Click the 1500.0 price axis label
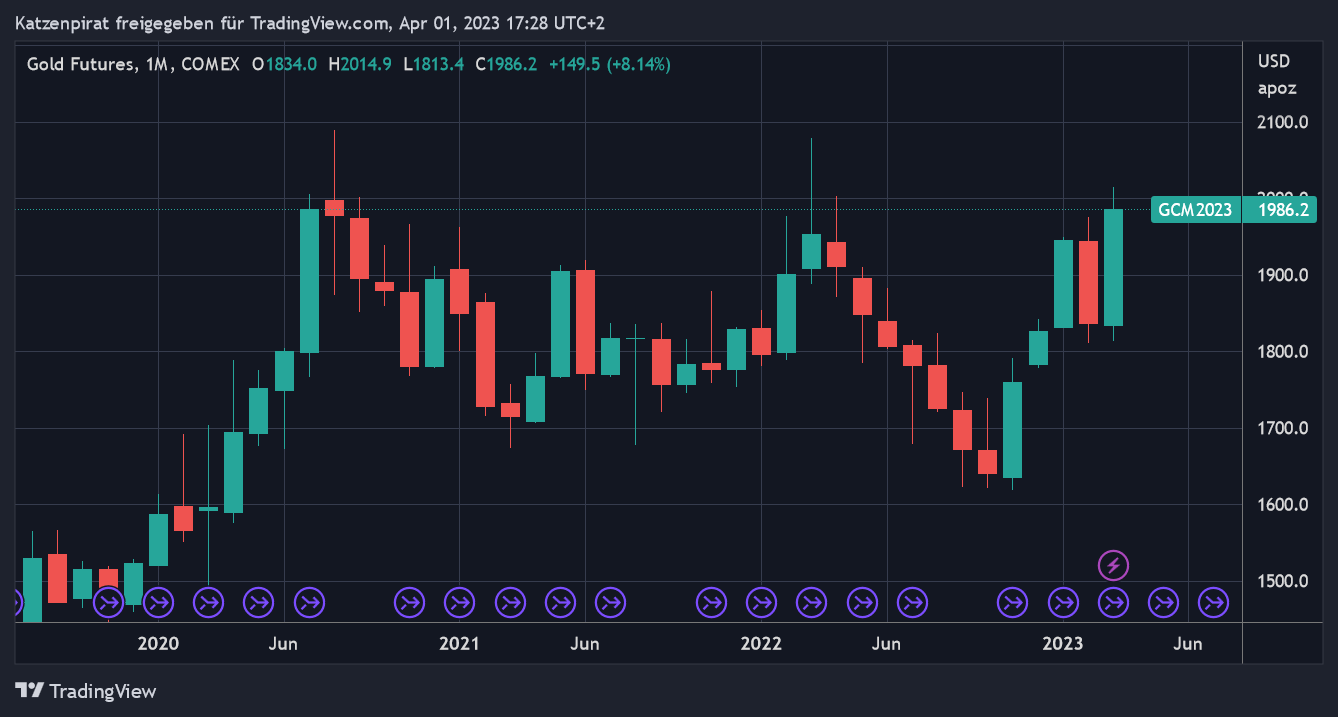The image size is (1338, 717). 1282,581
